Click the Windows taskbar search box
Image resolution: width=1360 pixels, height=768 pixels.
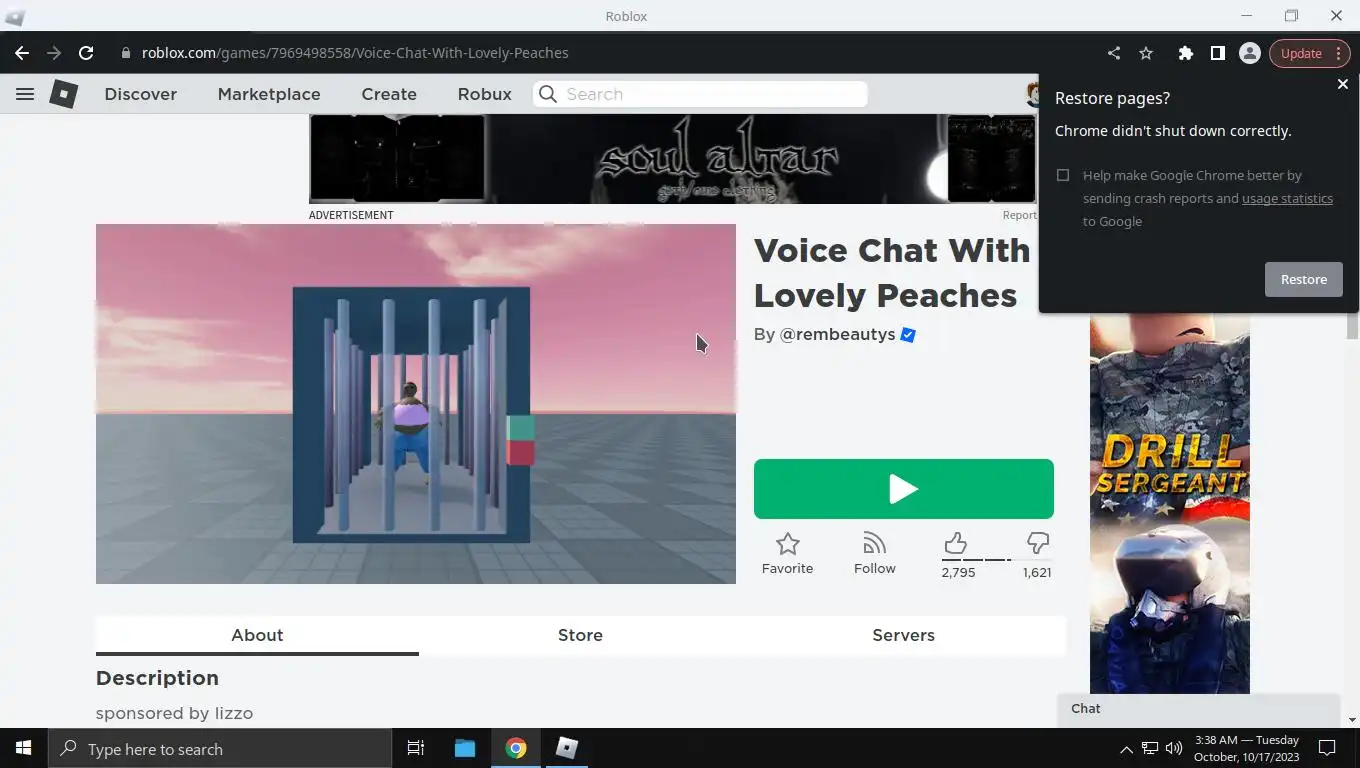[x=220, y=749]
